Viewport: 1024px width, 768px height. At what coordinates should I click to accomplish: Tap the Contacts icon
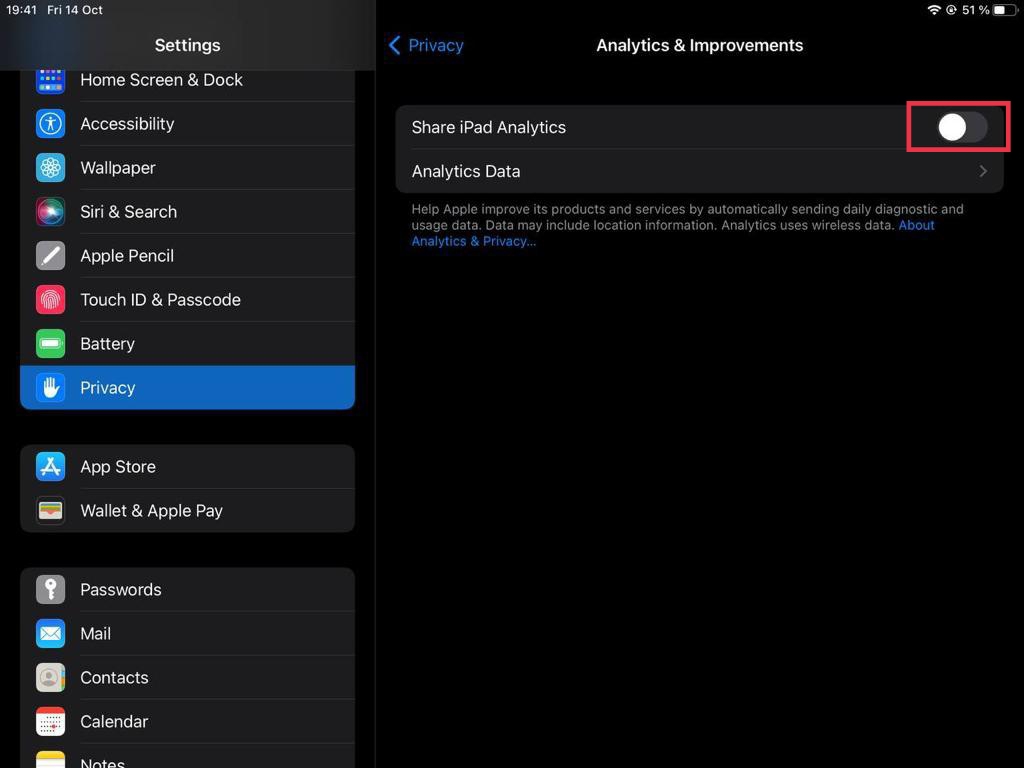click(50, 677)
